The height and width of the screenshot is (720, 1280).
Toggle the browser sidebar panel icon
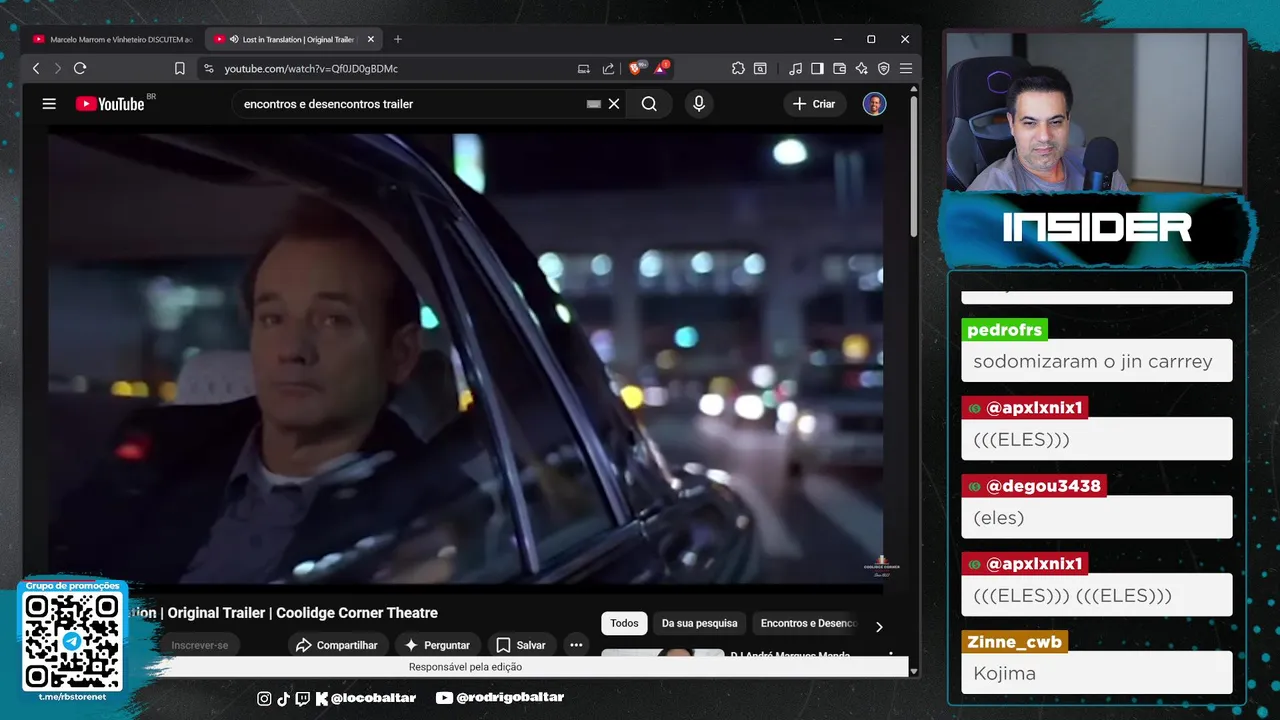817,68
